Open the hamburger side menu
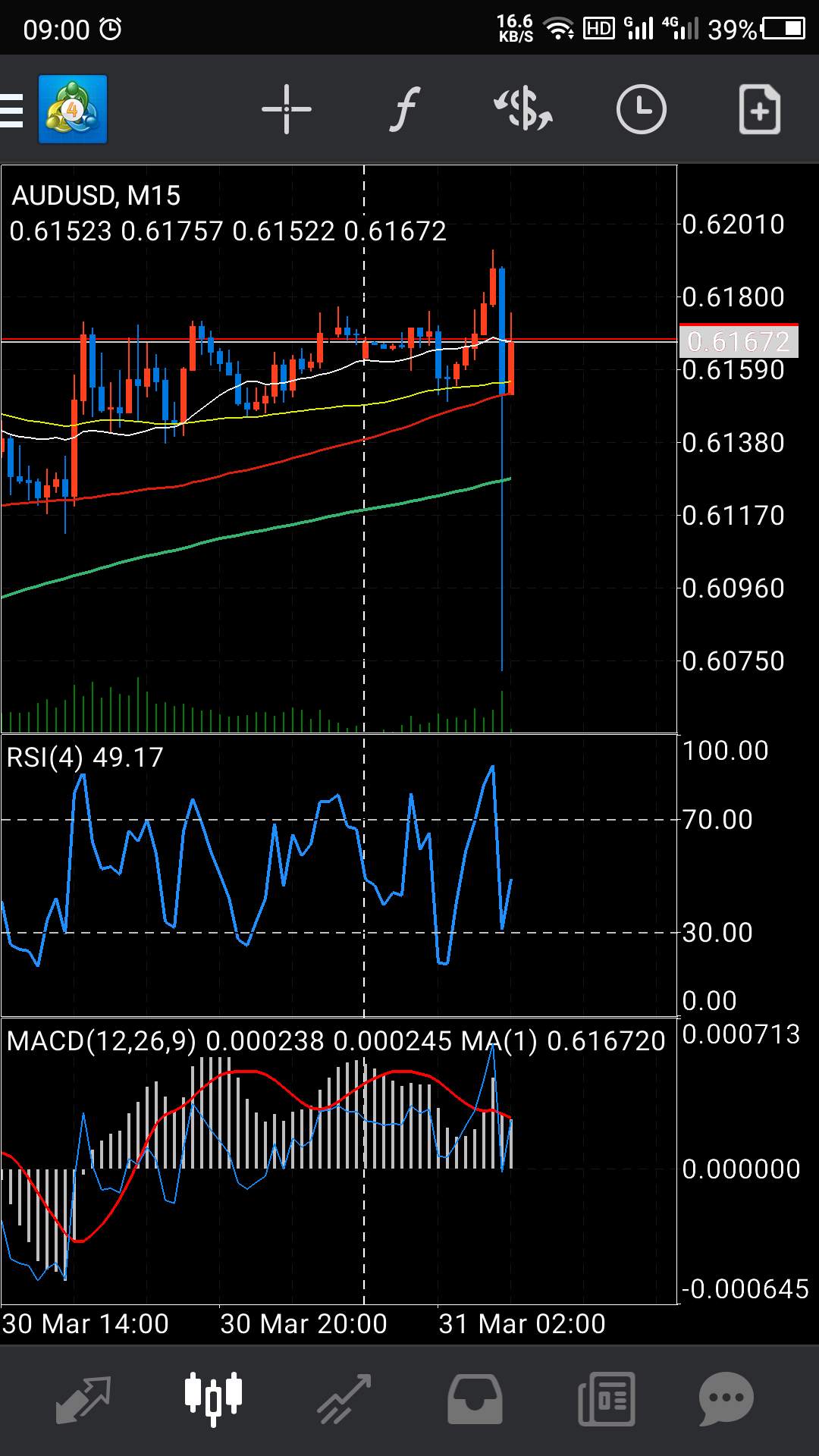The width and height of the screenshot is (819, 1456). coord(11,111)
